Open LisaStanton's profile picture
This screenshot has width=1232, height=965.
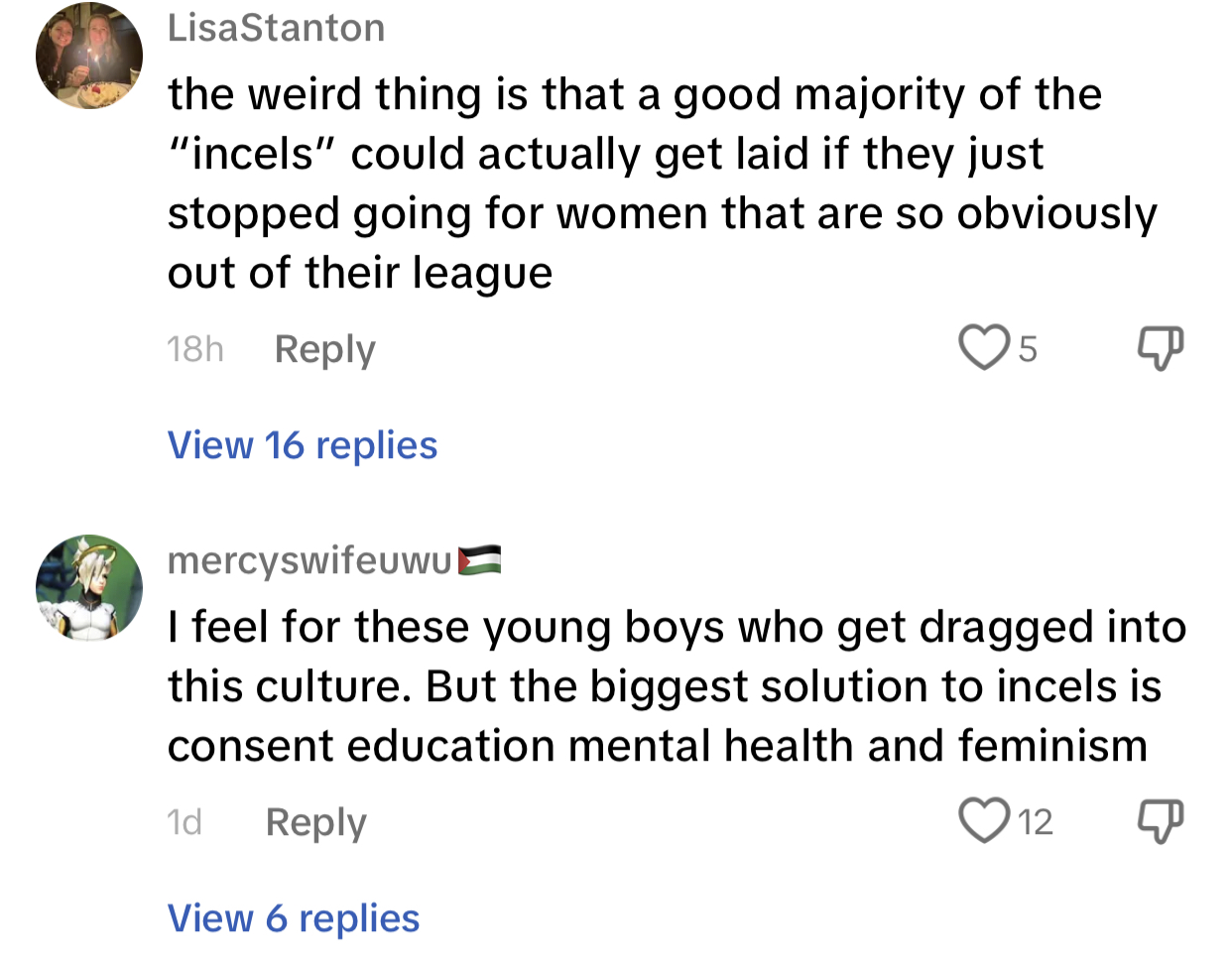(89, 56)
